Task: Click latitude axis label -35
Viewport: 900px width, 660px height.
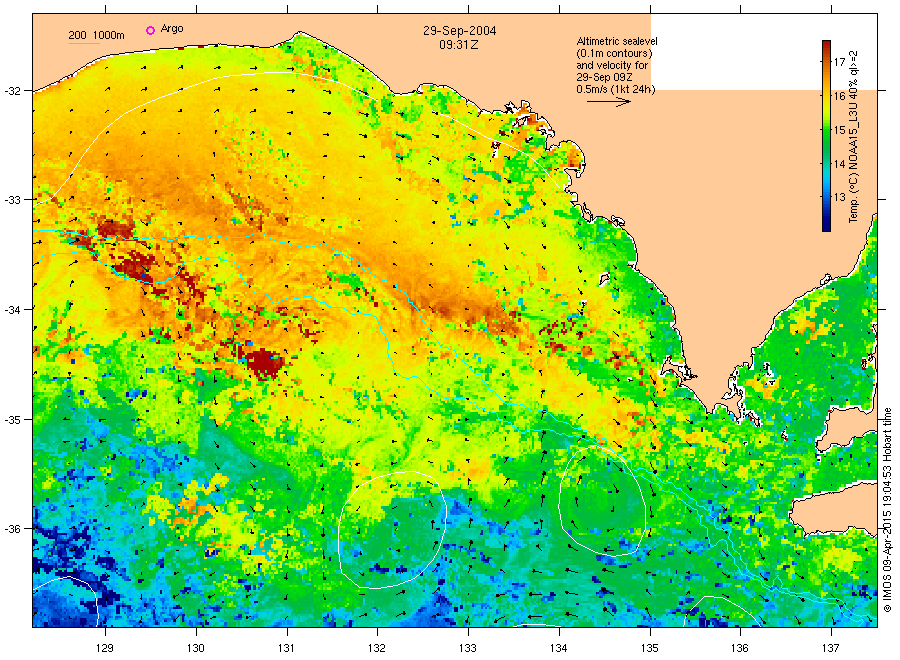Action: (x=12, y=420)
